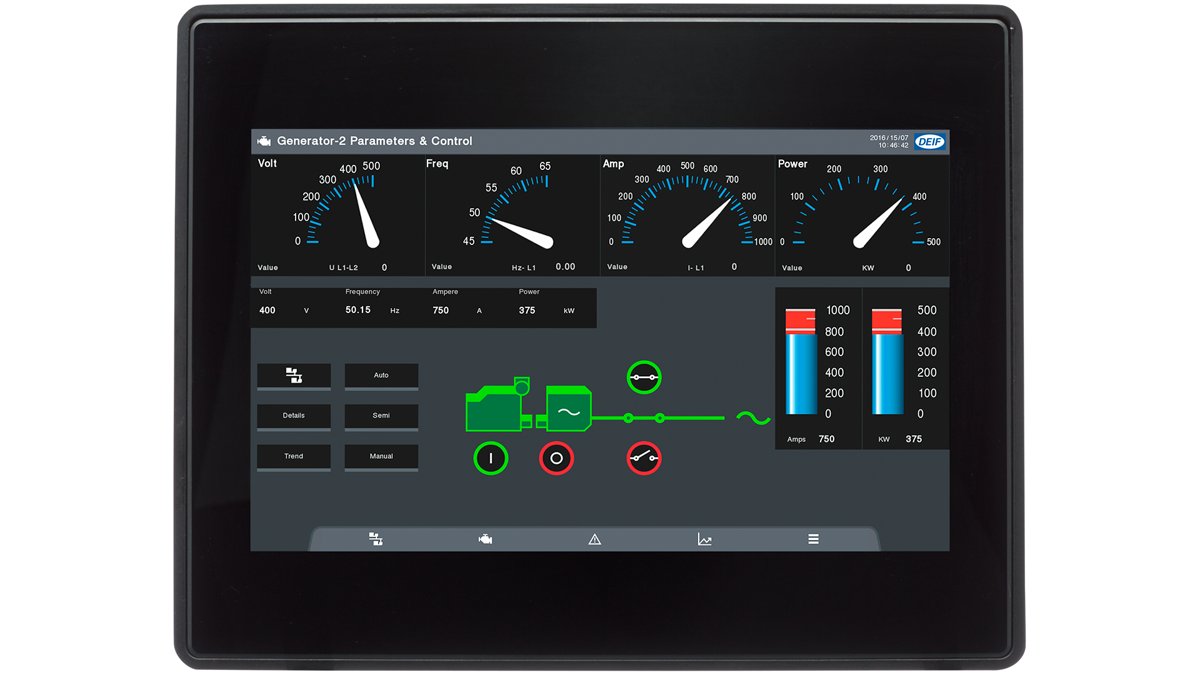This screenshot has width=1200, height=675.
Task: Click the green mains sine wave symbol
Action: pyautogui.click(x=753, y=417)
